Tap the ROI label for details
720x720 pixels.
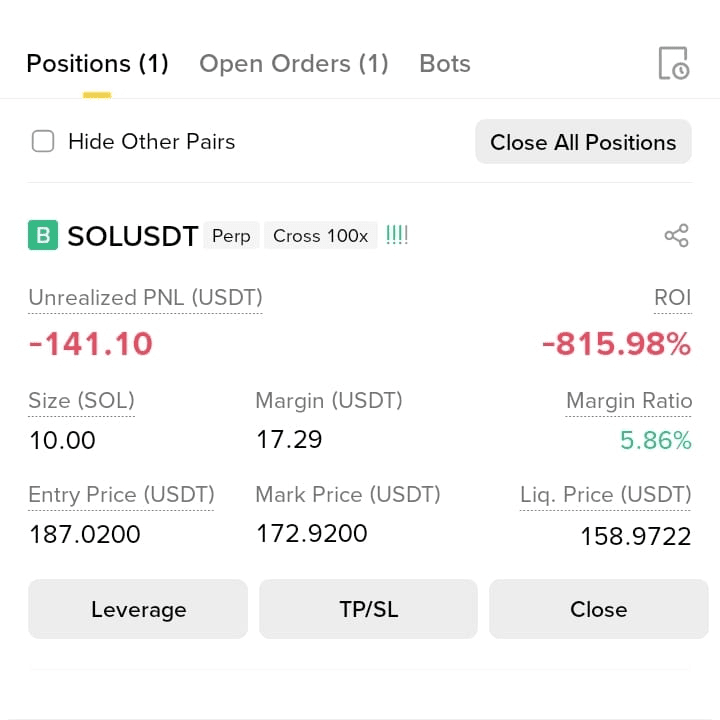point(672,298)
